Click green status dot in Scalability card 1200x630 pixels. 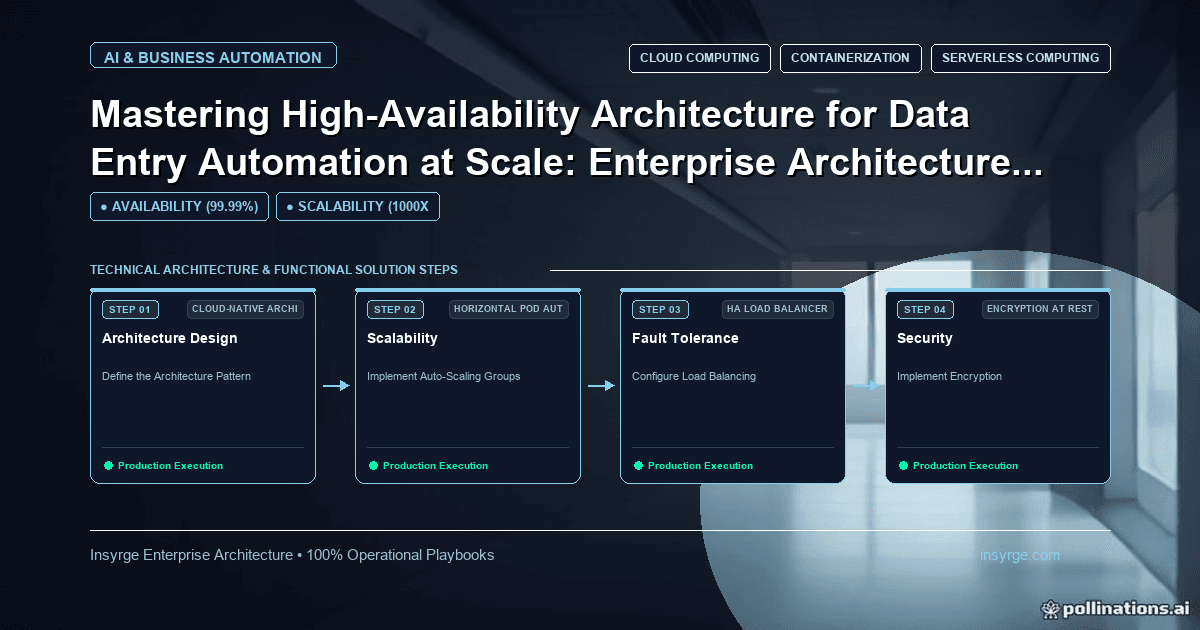coord(373,465)
